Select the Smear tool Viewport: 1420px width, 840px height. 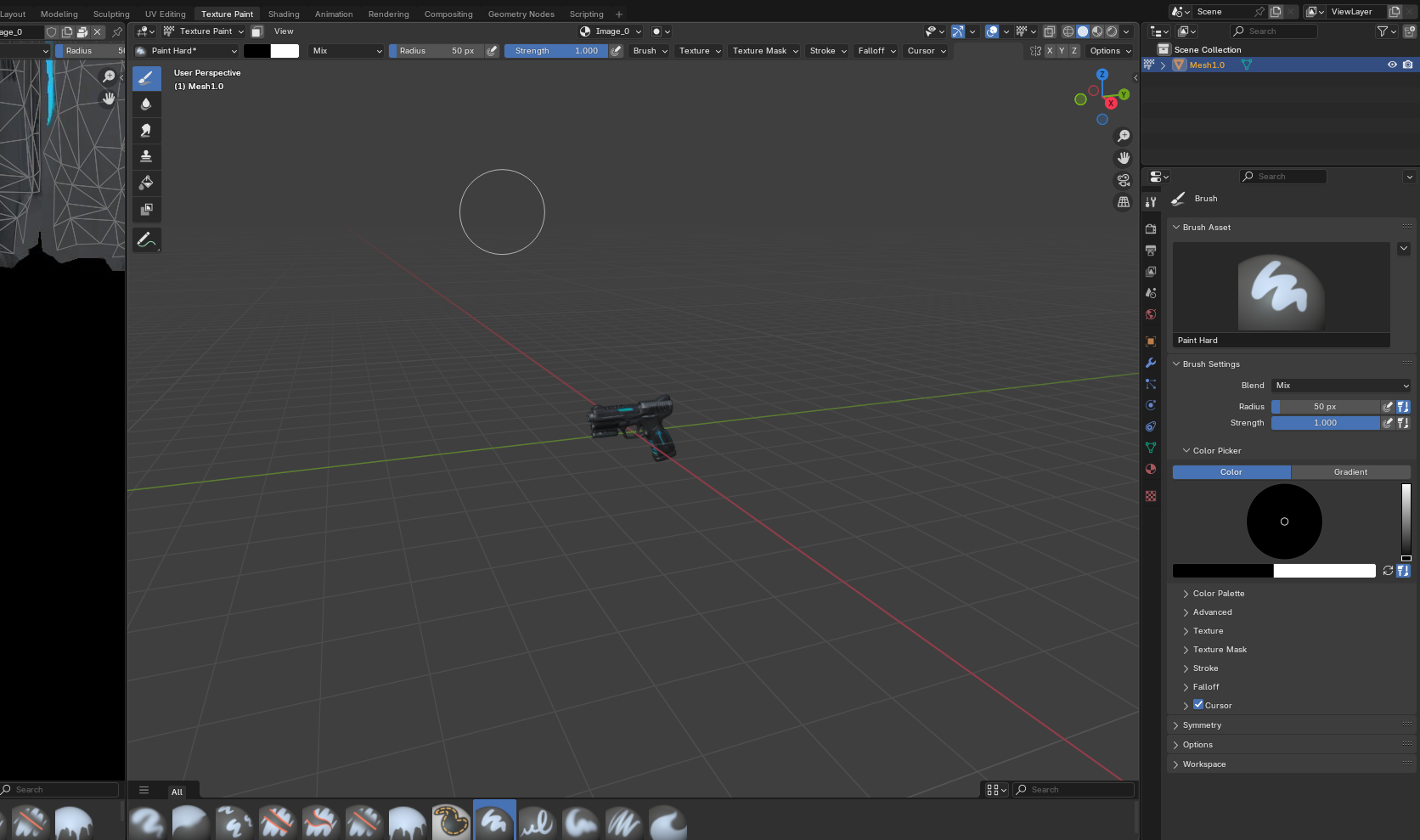coord(146,130)
